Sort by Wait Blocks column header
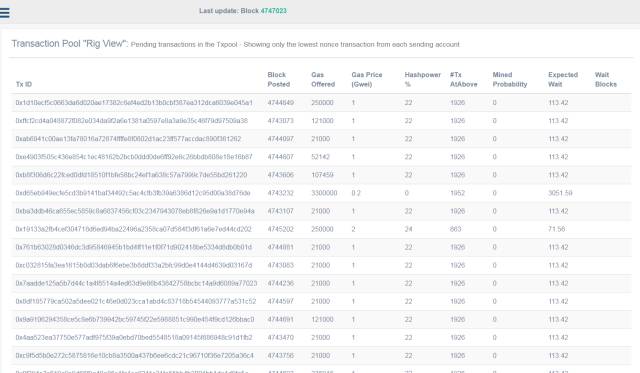This screenshot has height=373, width=640. click(x=606, y=80)
